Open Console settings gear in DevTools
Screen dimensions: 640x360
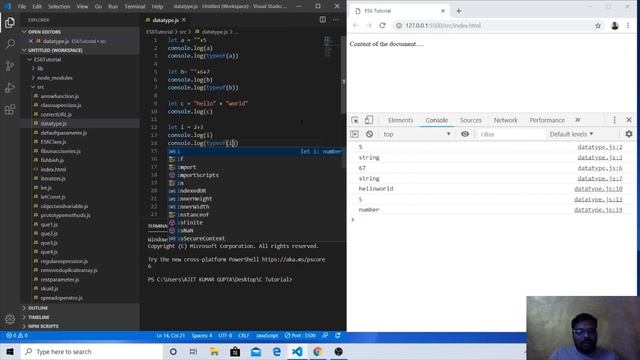pyautogui.click(x=629, y=134)
